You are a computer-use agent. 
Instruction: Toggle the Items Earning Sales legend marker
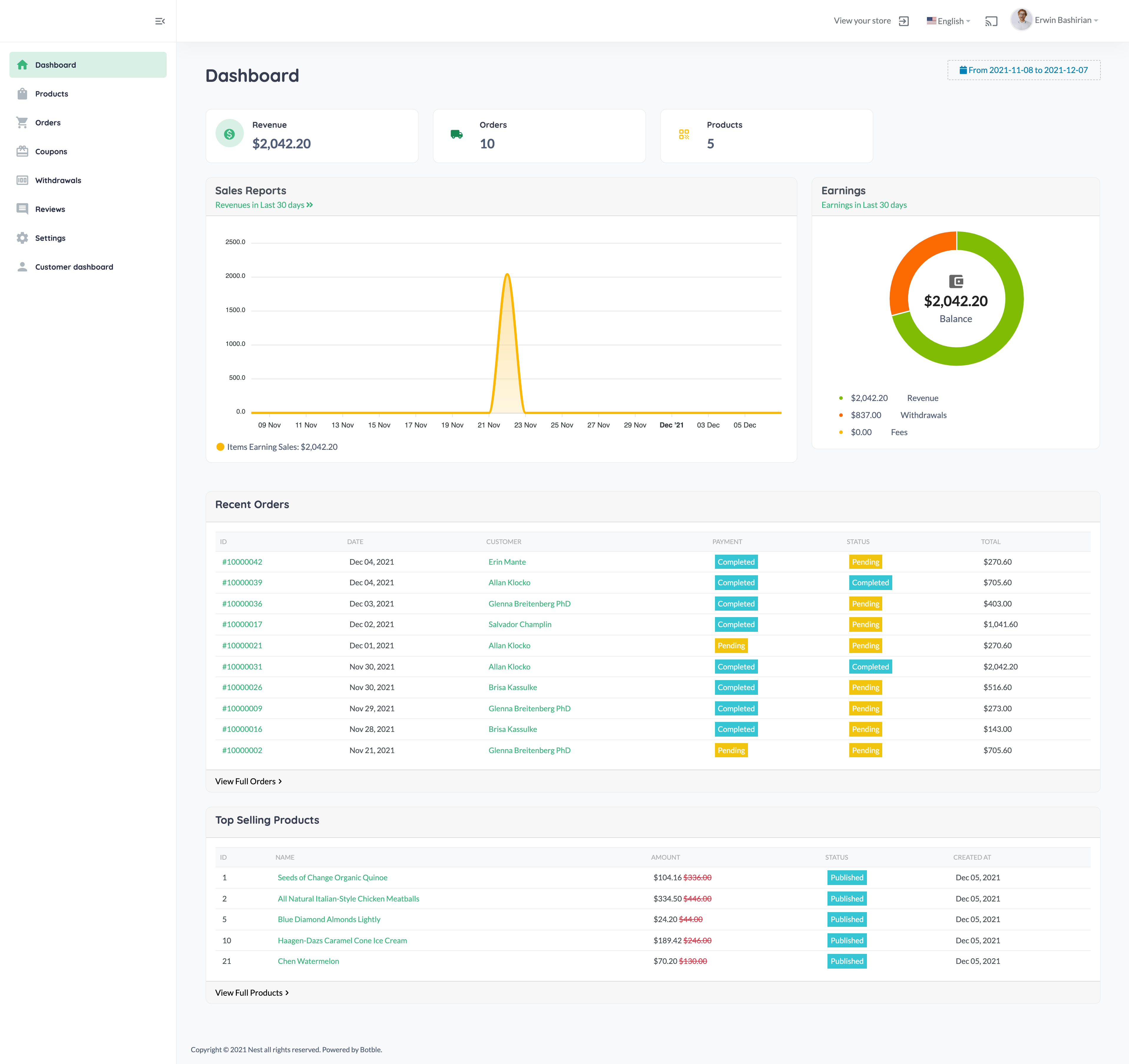point(220,447)
